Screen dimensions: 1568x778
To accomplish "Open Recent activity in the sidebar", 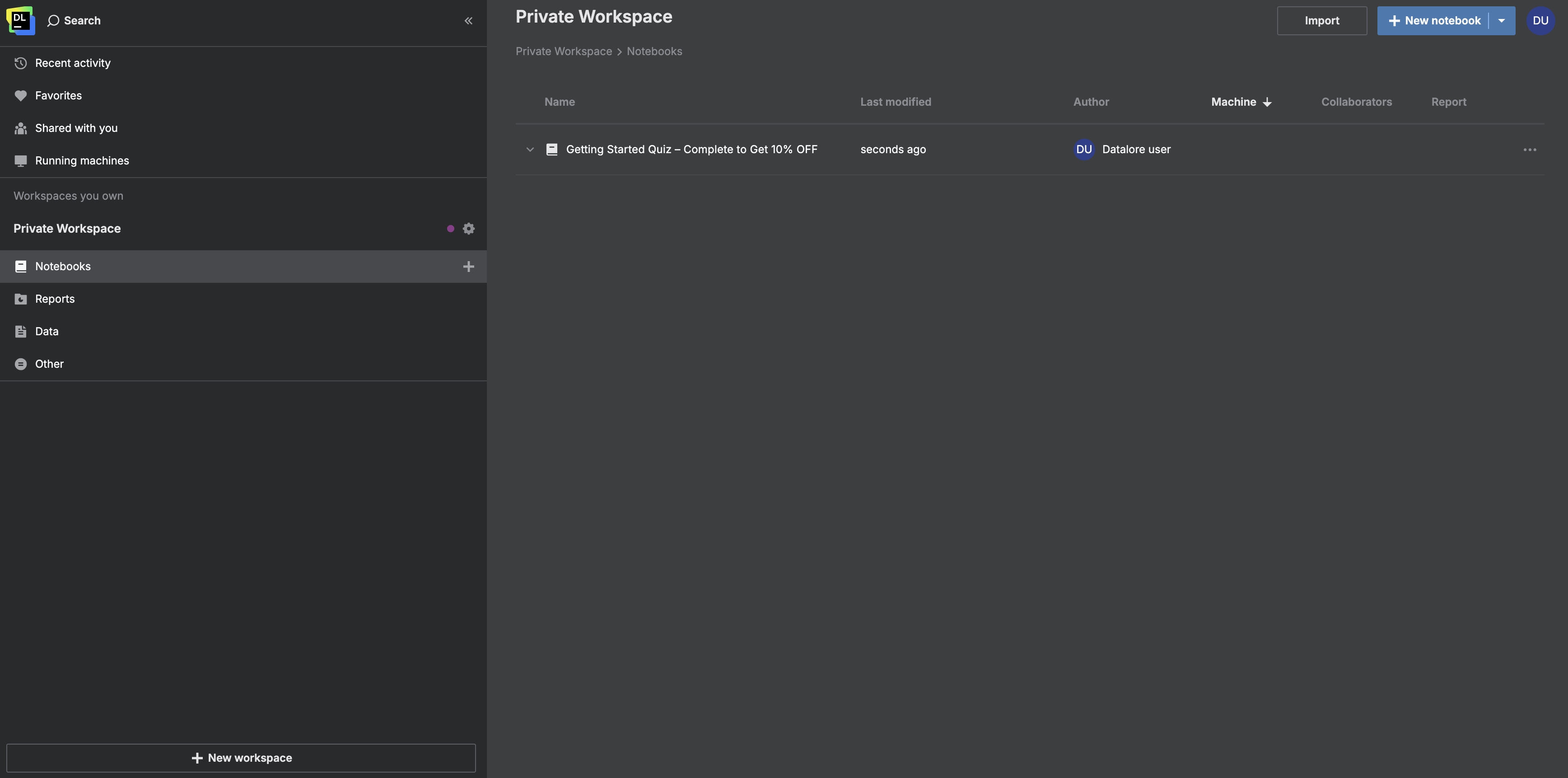I will tap(72, 63).
